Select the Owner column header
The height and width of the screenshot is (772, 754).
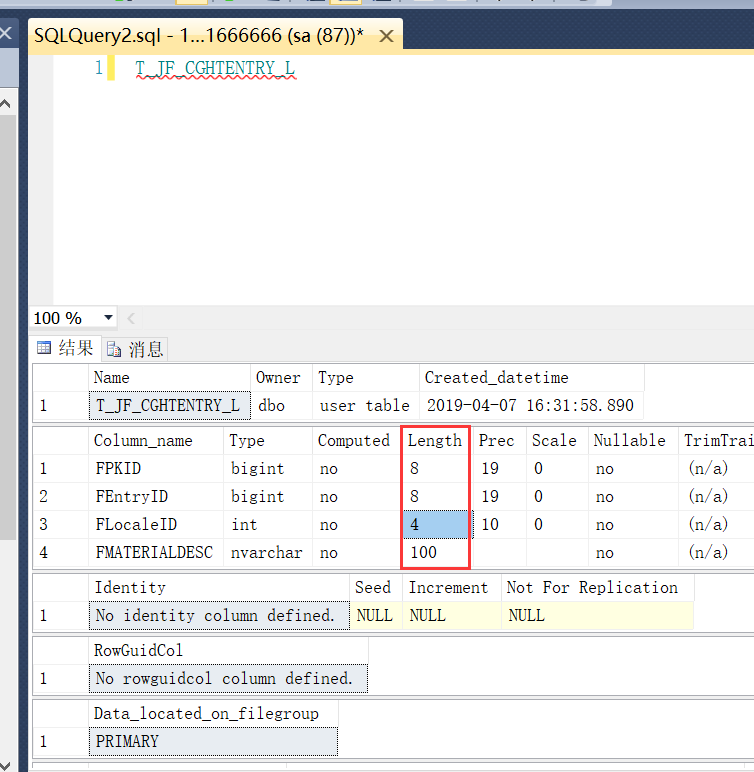click(281, 378)
